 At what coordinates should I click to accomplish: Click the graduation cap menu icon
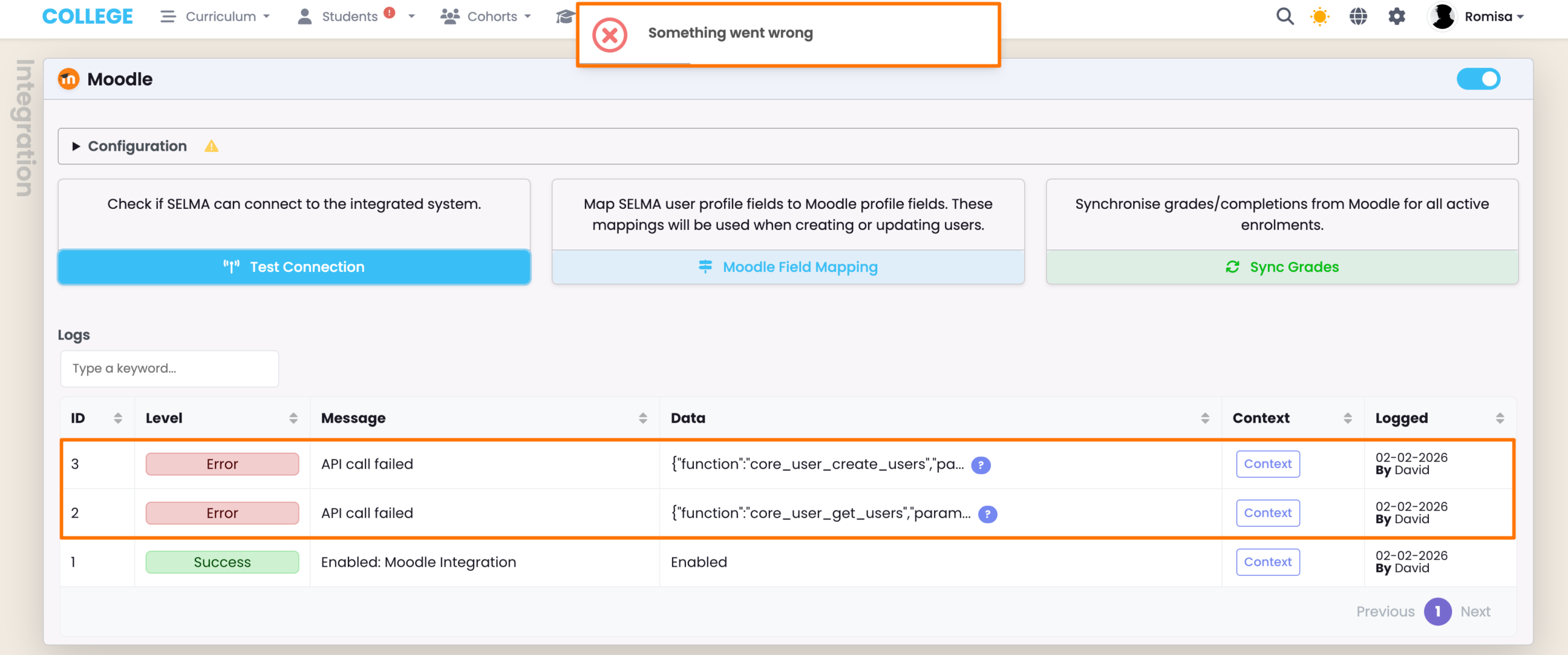[x=565, y=17]
